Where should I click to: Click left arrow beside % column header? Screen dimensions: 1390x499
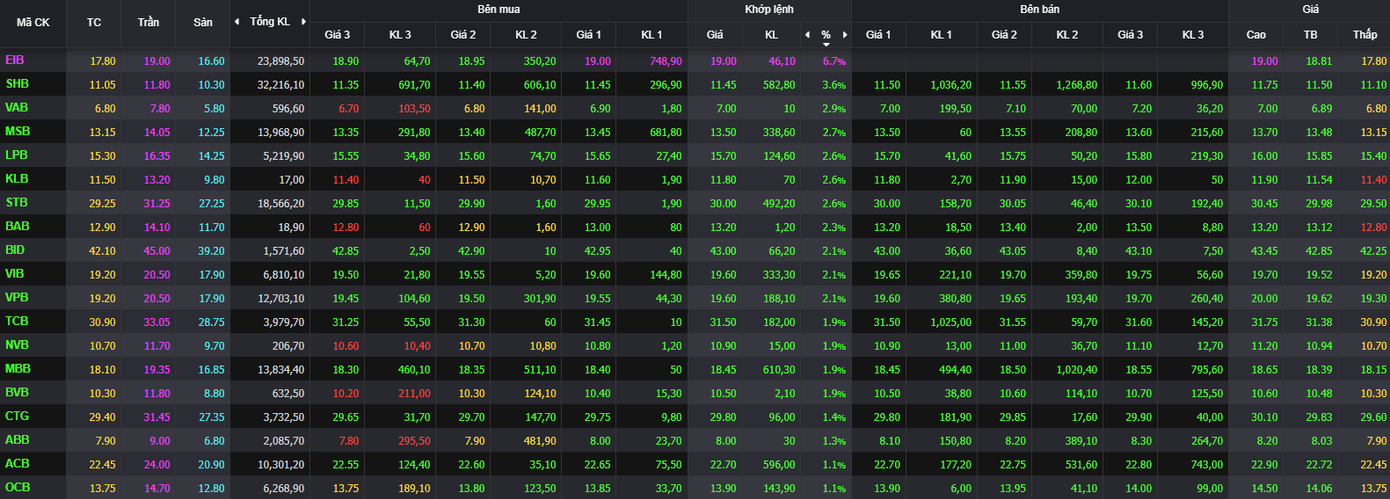[808, 35]
